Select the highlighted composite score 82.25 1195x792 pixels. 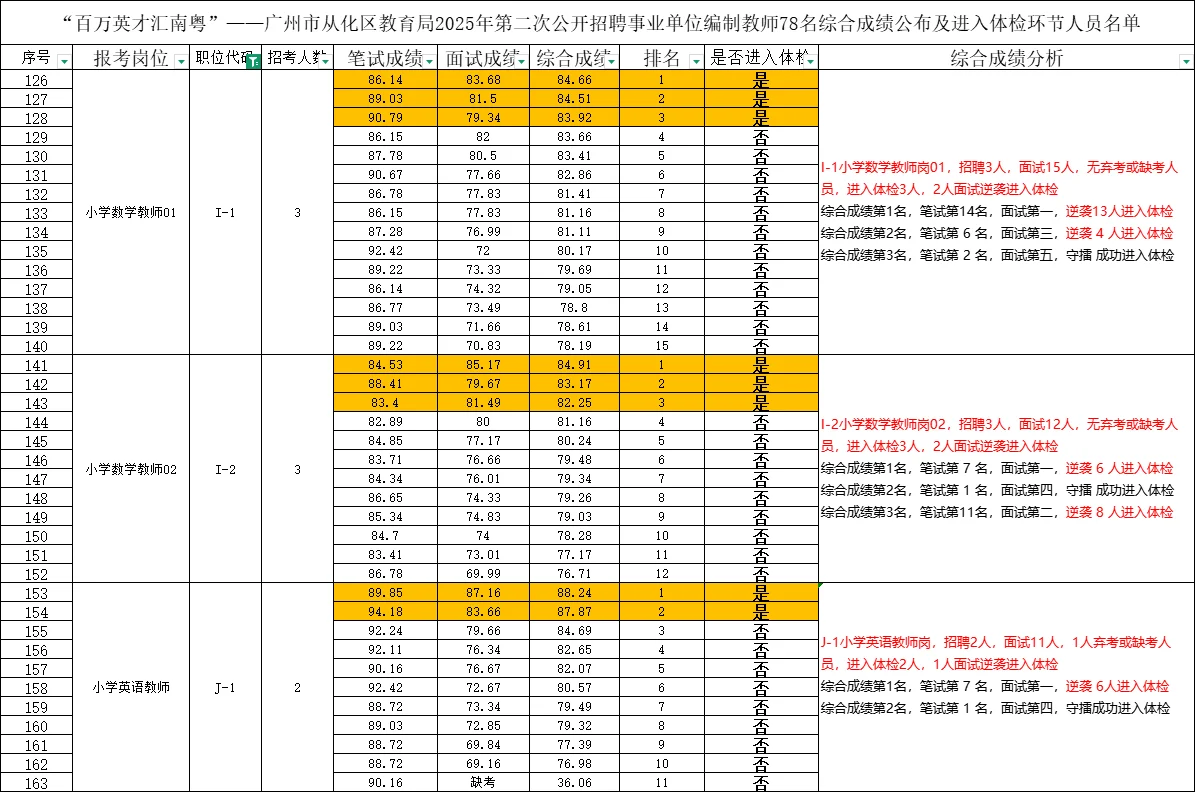tap(575, 402)
